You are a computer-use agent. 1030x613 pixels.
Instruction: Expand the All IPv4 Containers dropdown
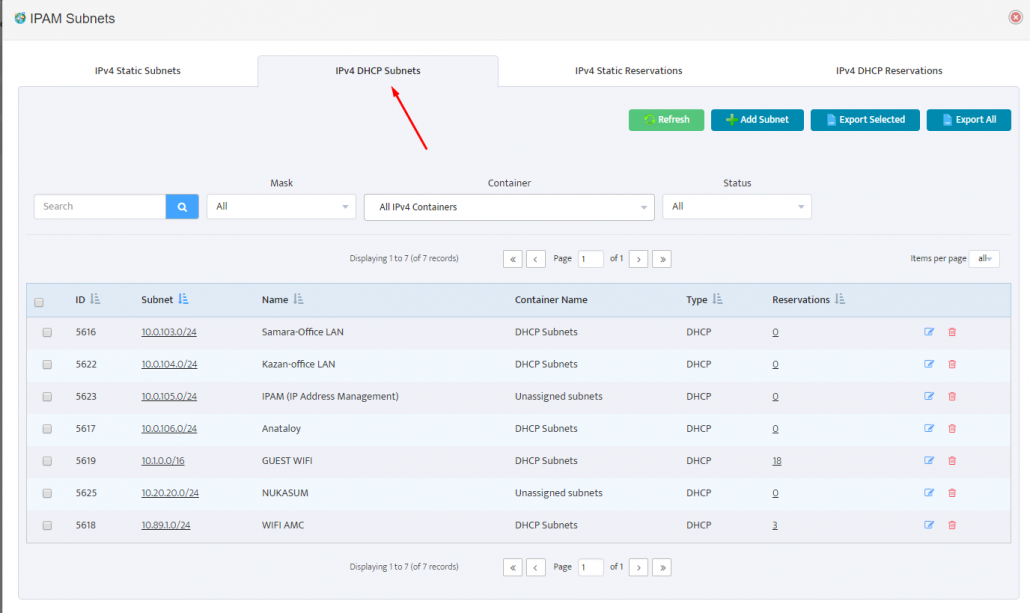(x=509, y=206)
